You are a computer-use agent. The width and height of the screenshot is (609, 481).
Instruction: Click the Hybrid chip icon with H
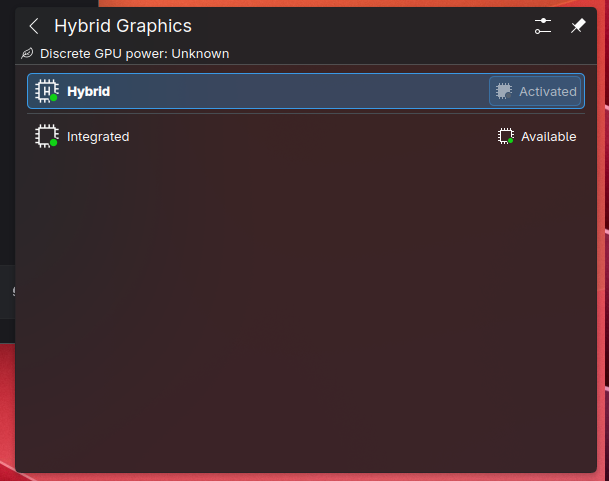pos(47,91)
